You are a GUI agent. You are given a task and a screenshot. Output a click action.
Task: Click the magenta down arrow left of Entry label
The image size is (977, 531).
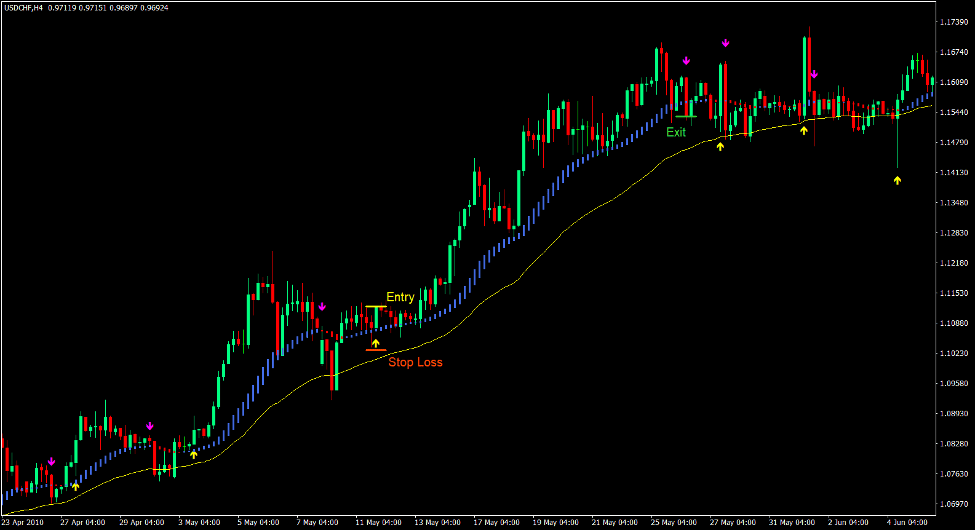pos(322,307)
